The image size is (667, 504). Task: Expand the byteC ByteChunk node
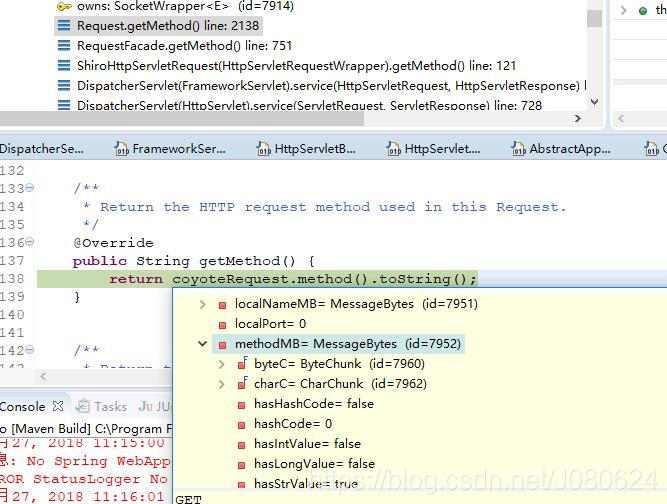[x=222, y=364]
